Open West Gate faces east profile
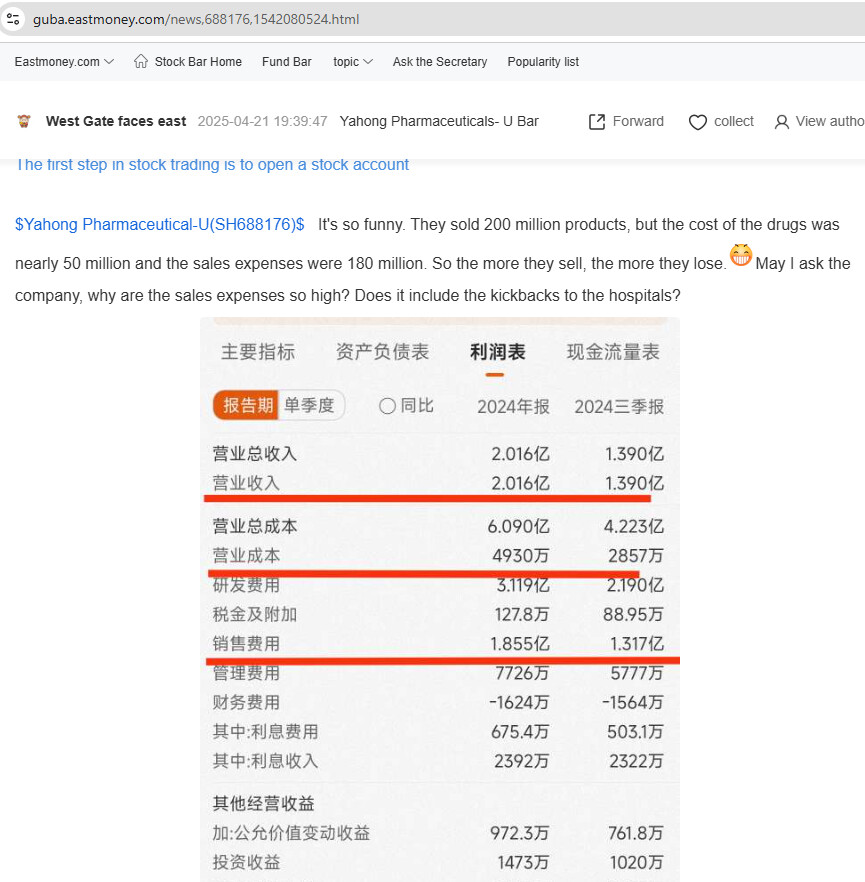 click(x=116, y=121)
